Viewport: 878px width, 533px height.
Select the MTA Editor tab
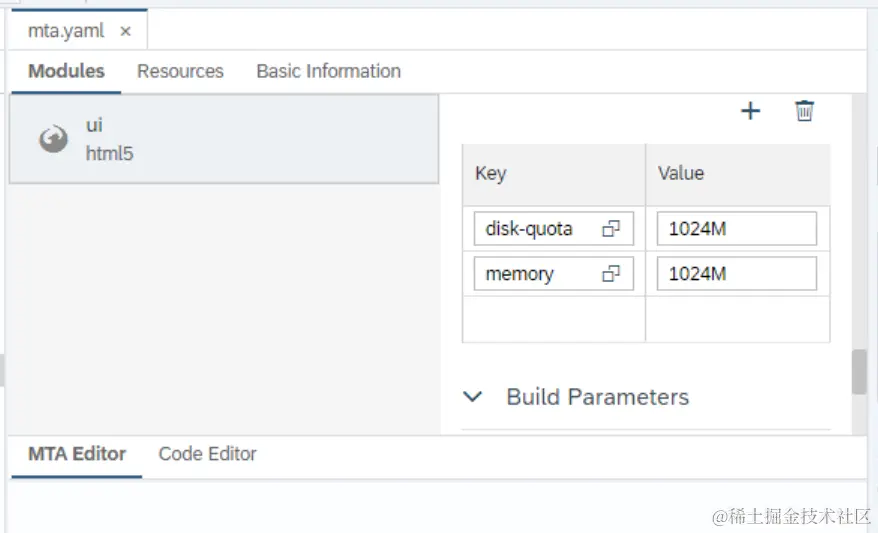(77, 454)
